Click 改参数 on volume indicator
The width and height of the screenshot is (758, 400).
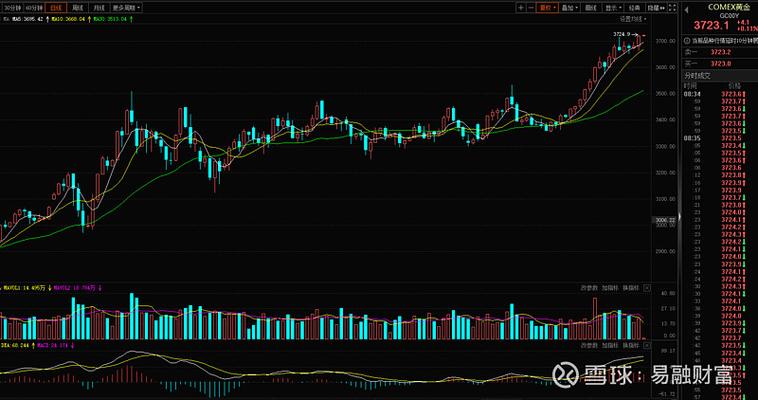tap(589, 287)
